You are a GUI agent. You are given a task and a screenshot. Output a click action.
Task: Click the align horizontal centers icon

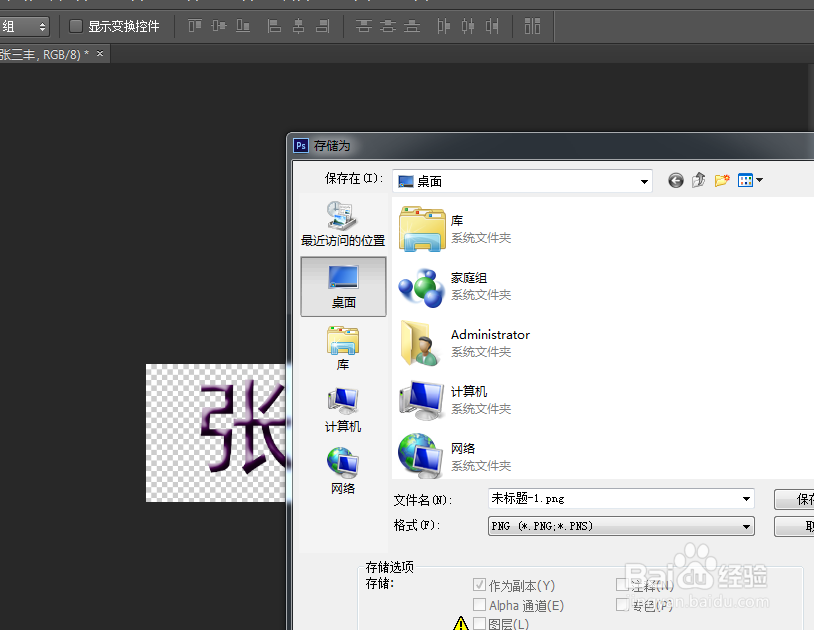click(298, 26)
